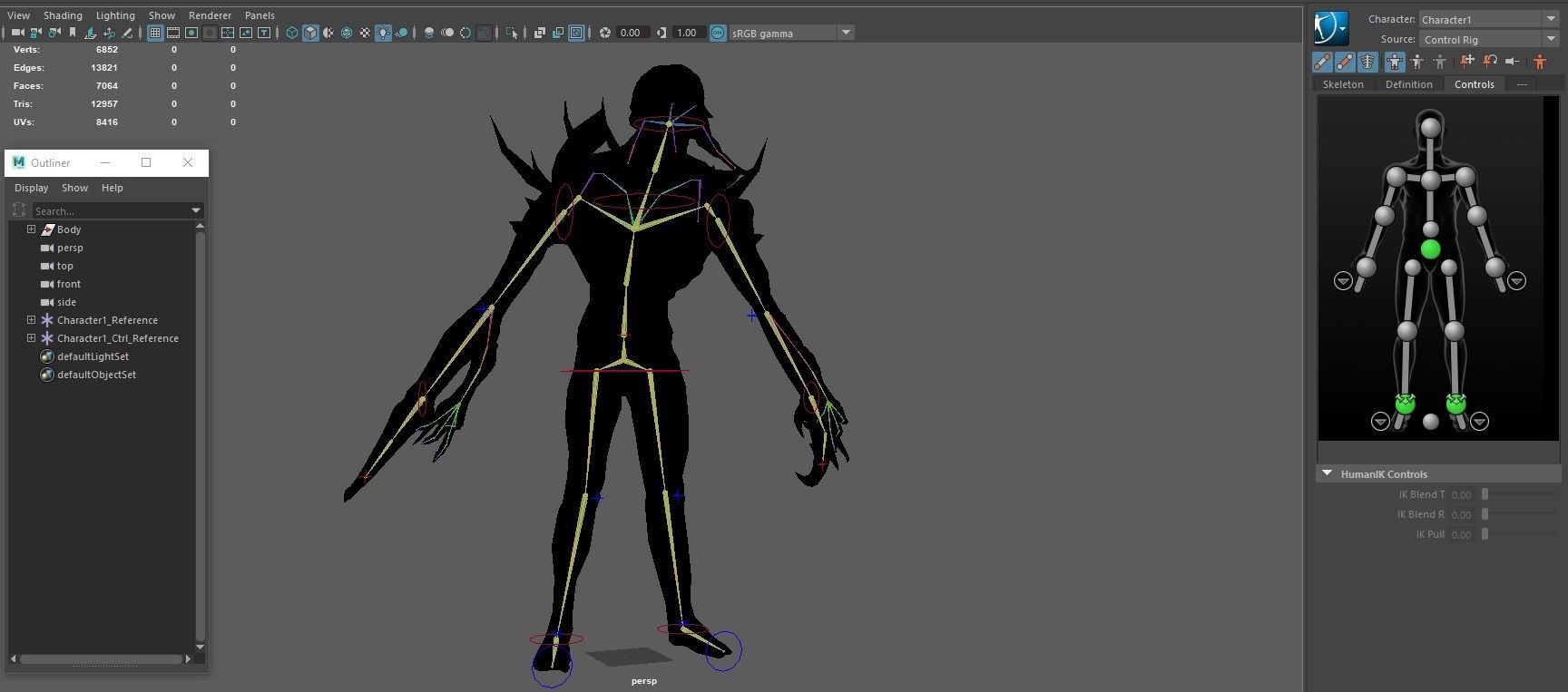The image size is (1568, 692).
Task: Switch to the Definition tab
Action: (x=1409, y=84)
